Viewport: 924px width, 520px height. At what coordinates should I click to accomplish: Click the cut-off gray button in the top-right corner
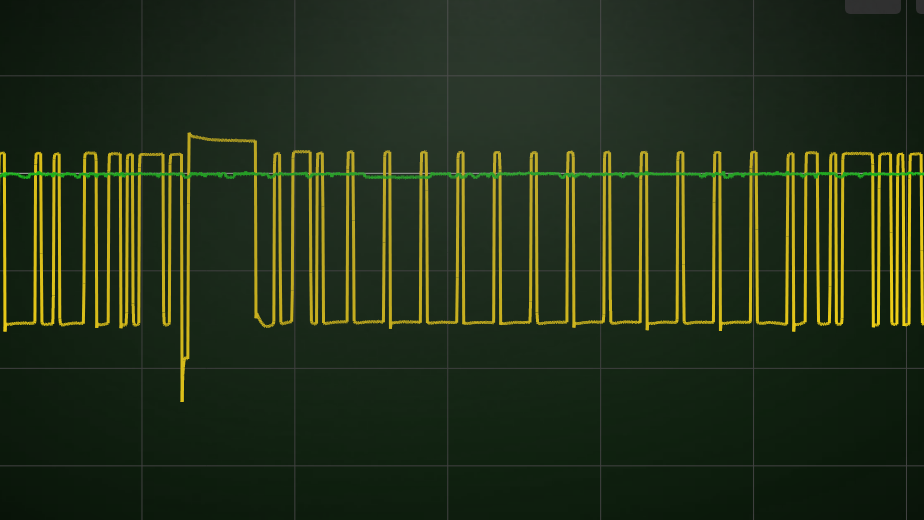(920, 6)
